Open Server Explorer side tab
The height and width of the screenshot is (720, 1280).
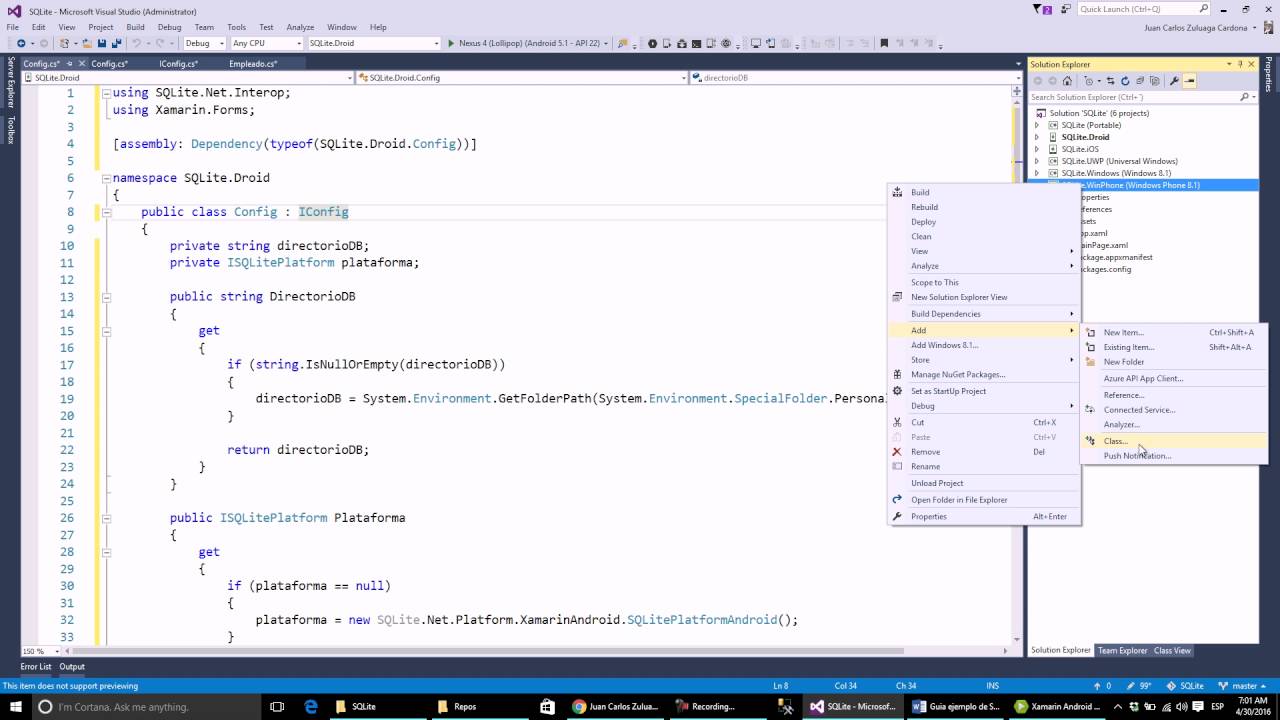[x=11, y=82]
